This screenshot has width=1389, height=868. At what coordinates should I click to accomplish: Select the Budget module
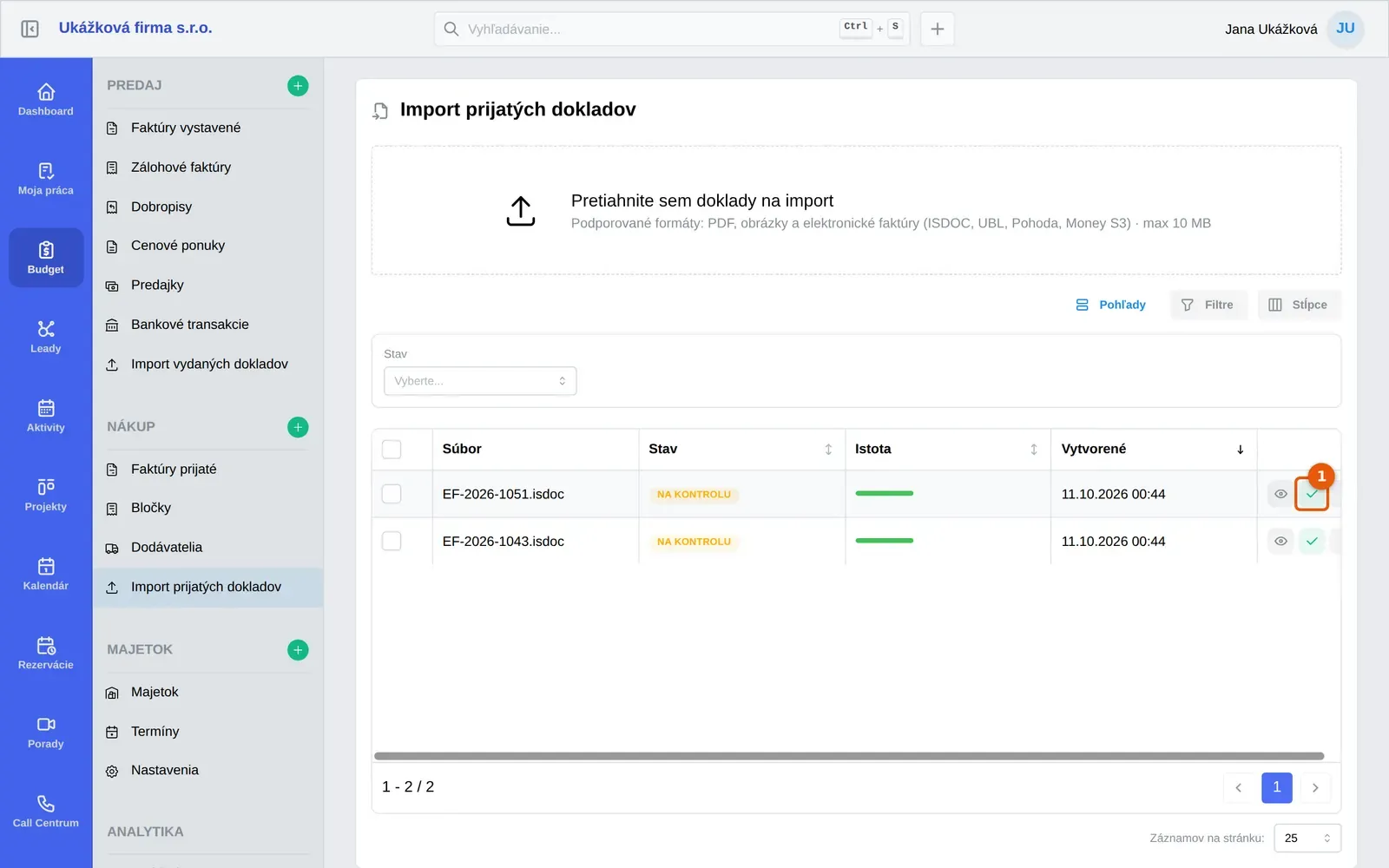click(46, 258)
